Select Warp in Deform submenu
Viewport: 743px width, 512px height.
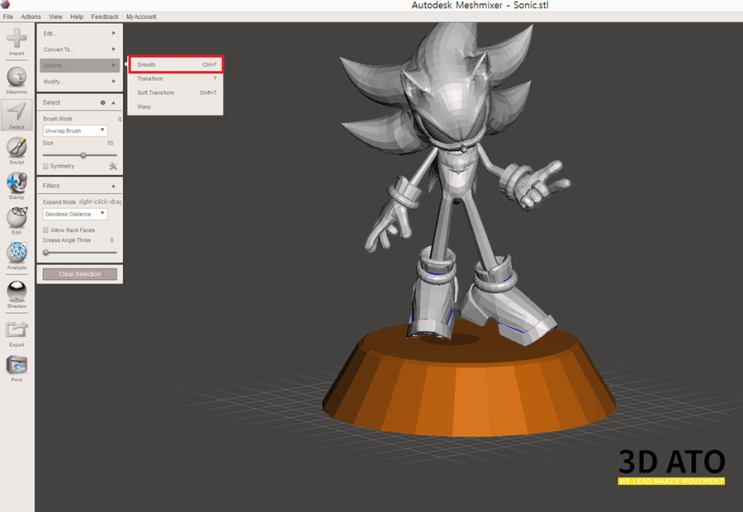pyautogui.click(x=176, y=107)
